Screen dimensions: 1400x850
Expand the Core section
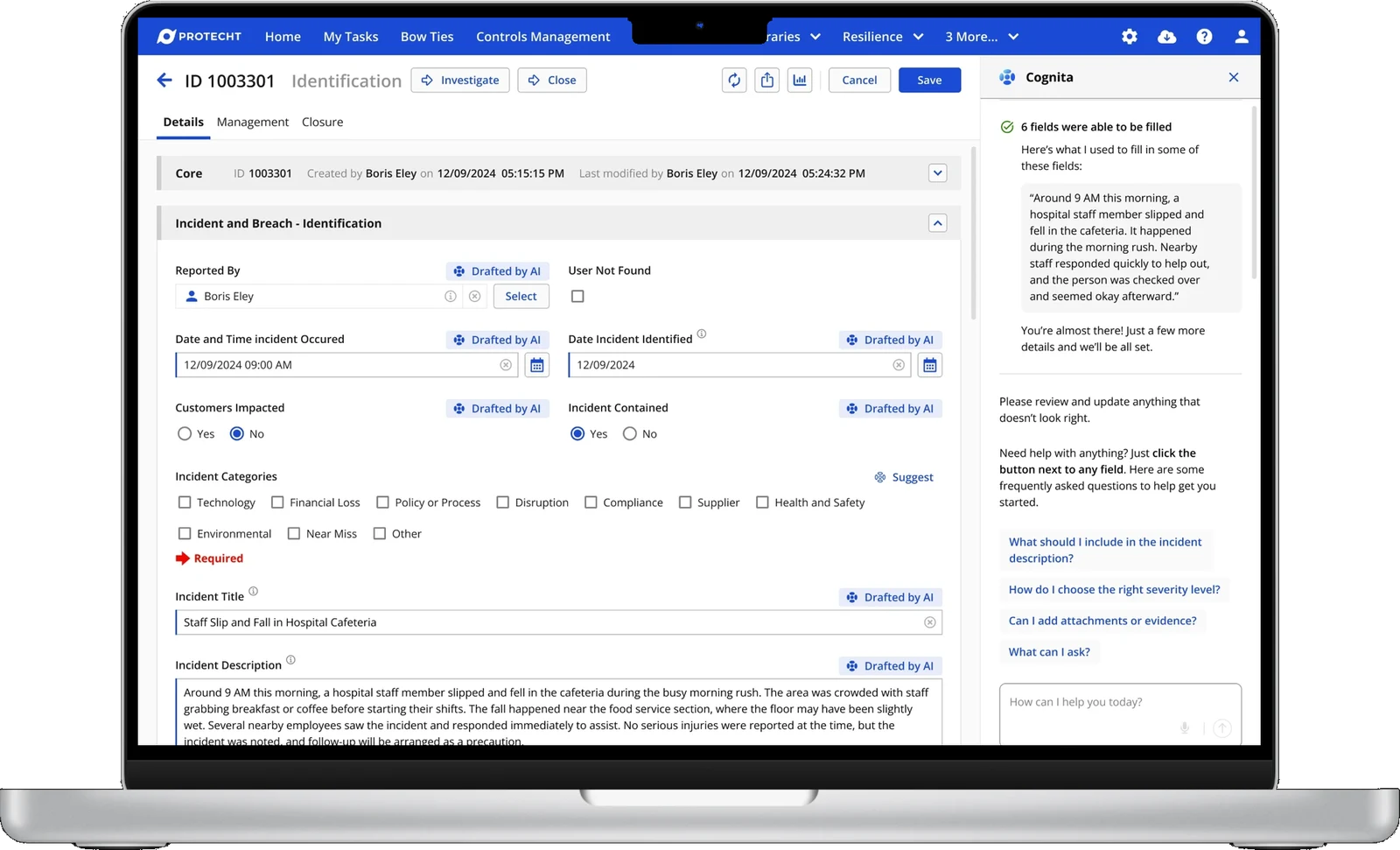tap(938, 173)
